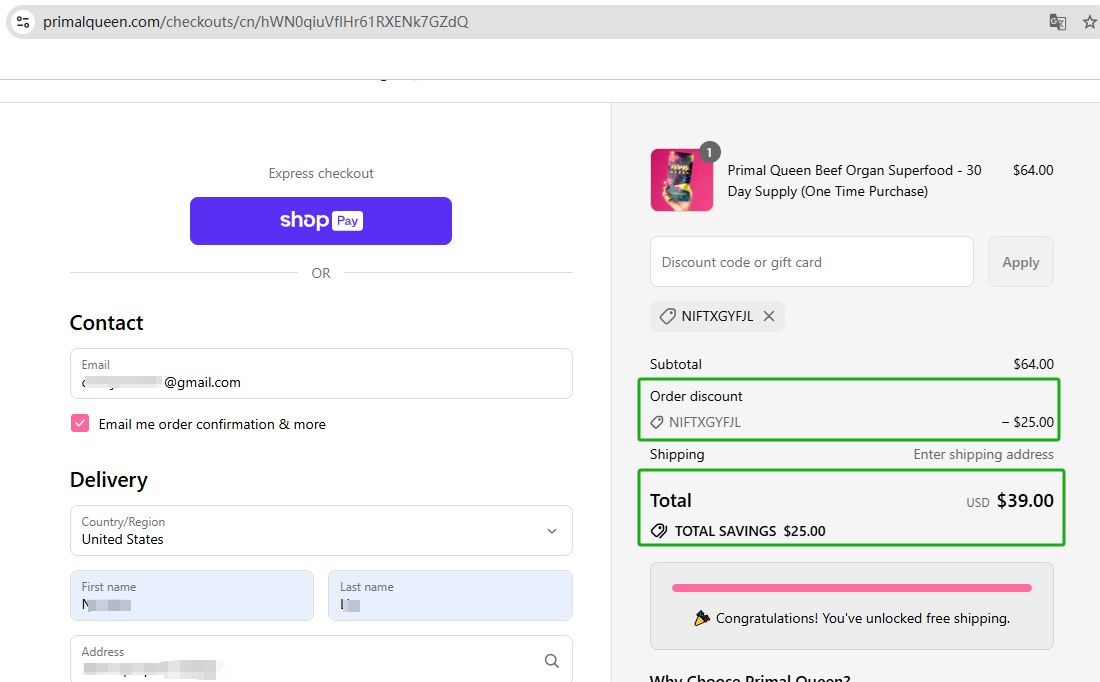This screenshot has width=1100, height=682.
Task: Open the Country/Region dropdown
Action: [321, 530]
